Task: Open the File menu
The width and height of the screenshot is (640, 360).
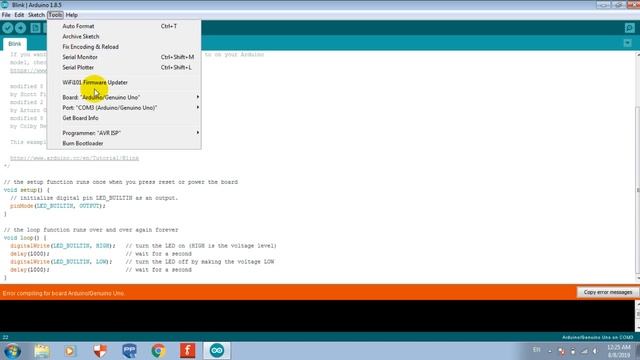Action: click(6, 15)
